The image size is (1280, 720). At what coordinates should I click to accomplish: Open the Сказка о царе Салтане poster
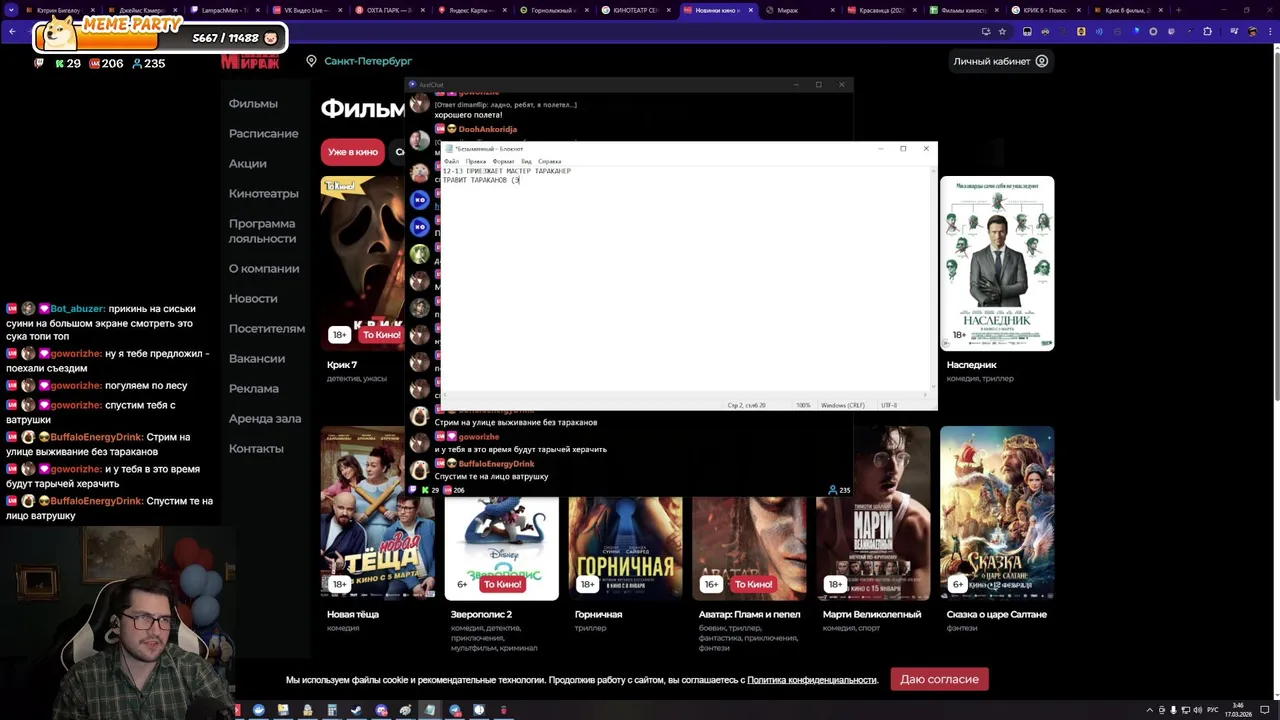coord(997,513)
